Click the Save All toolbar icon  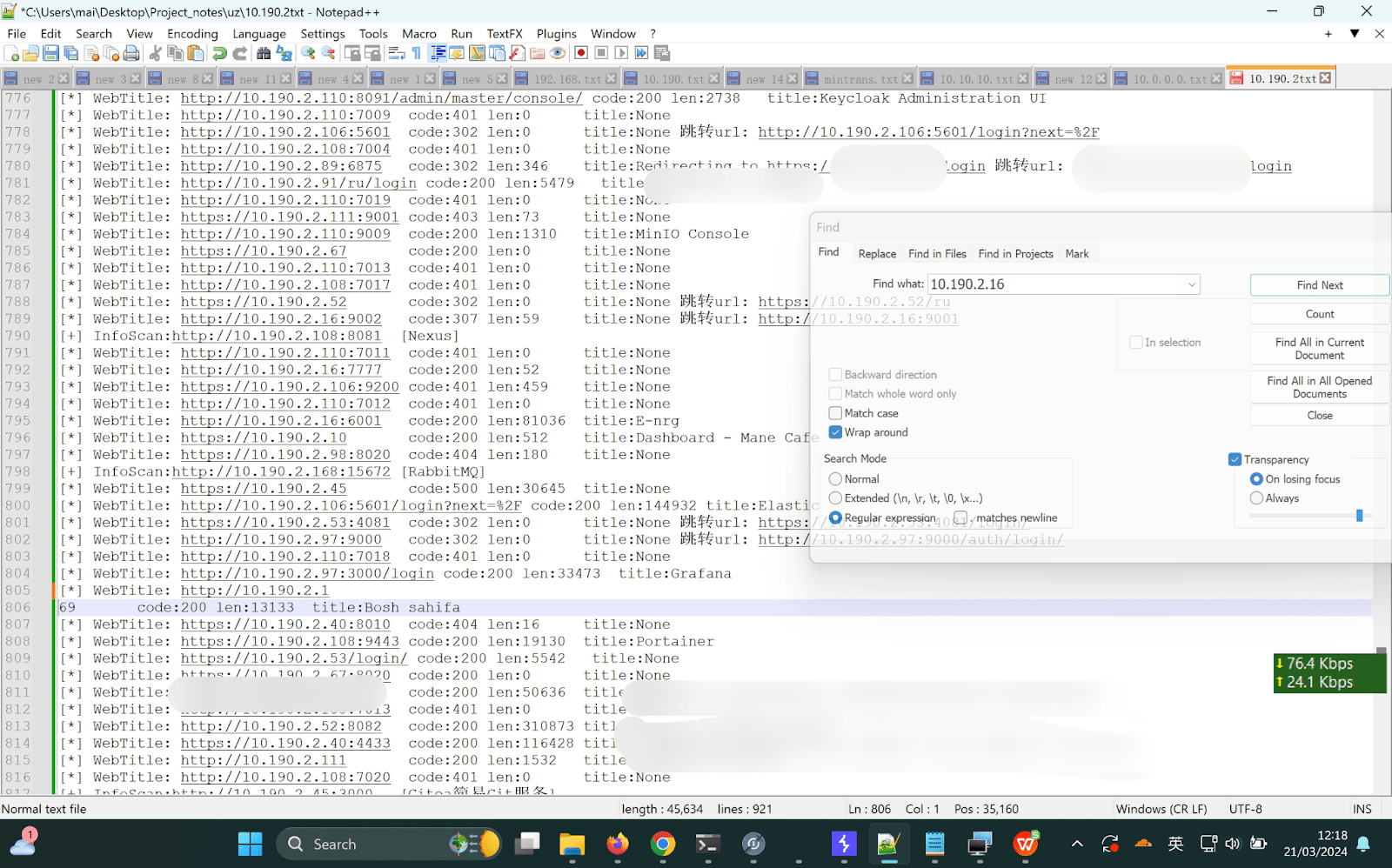point(70,53)
